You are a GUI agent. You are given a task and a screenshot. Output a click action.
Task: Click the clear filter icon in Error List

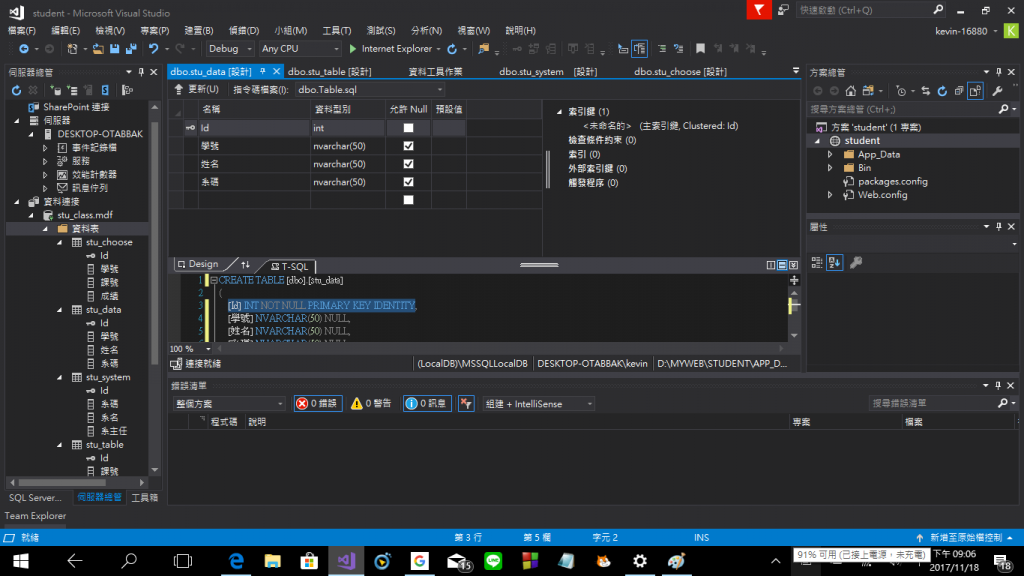[466, 404]
